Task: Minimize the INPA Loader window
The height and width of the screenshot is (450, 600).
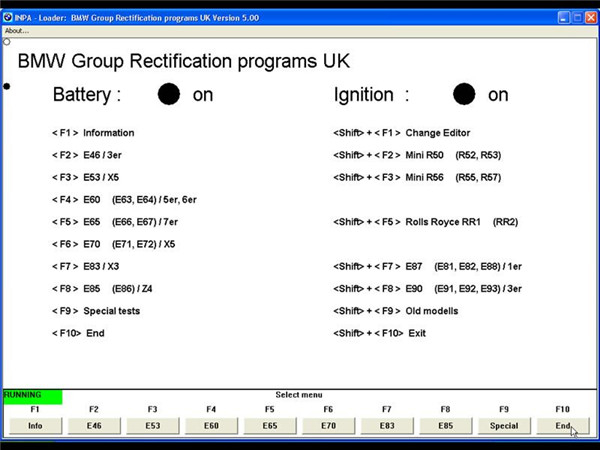Action: tap(563, 18)
